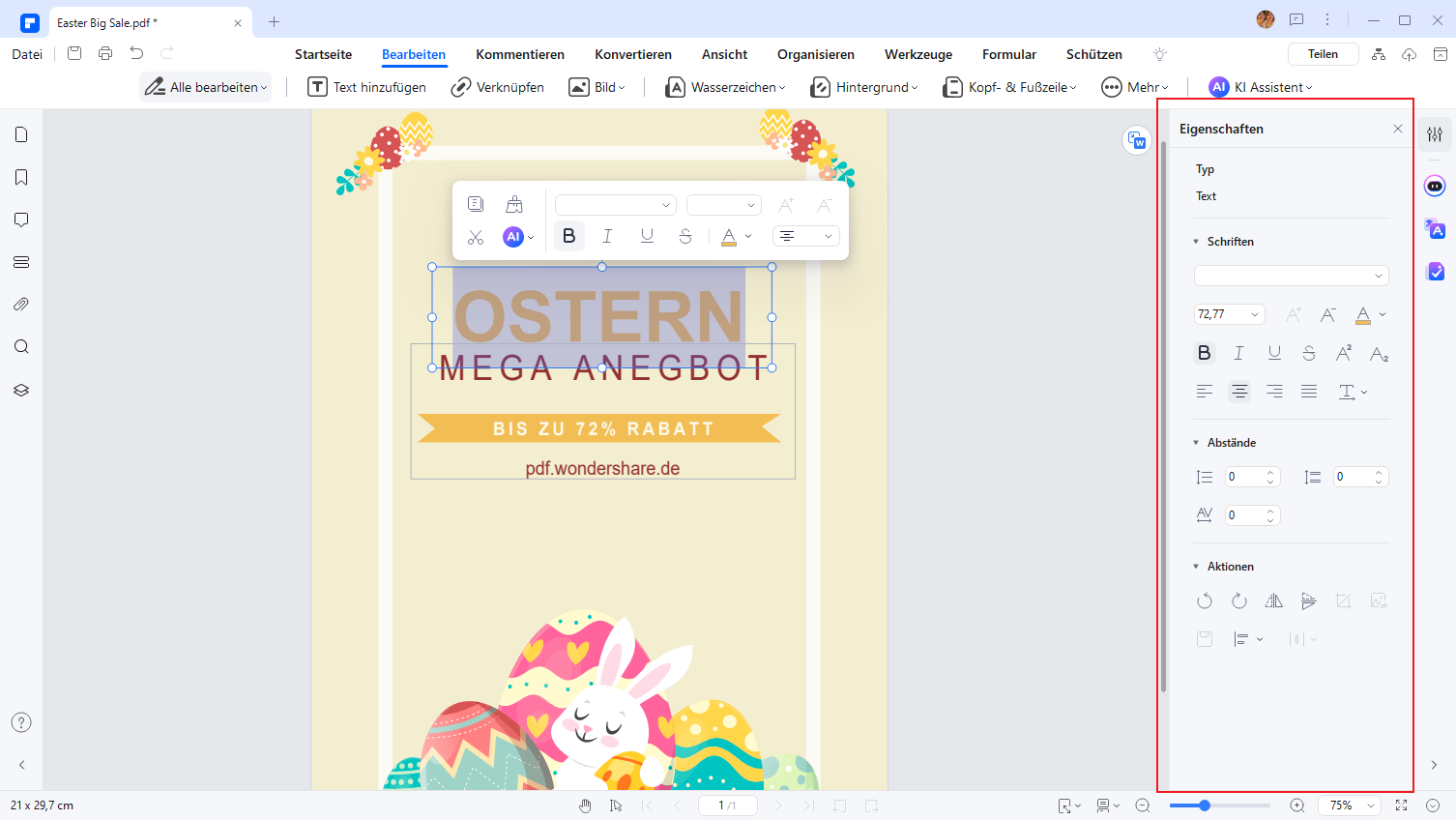Open the Konvertieren tab
Viewport: 1456px width, 820px height.
[x=633, y=54]
